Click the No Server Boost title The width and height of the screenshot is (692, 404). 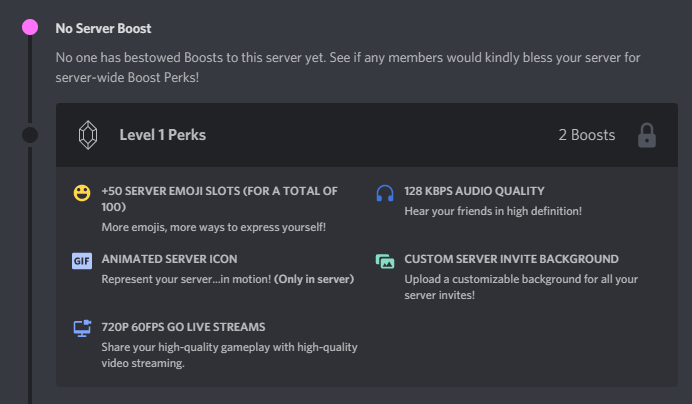point(104,28)
